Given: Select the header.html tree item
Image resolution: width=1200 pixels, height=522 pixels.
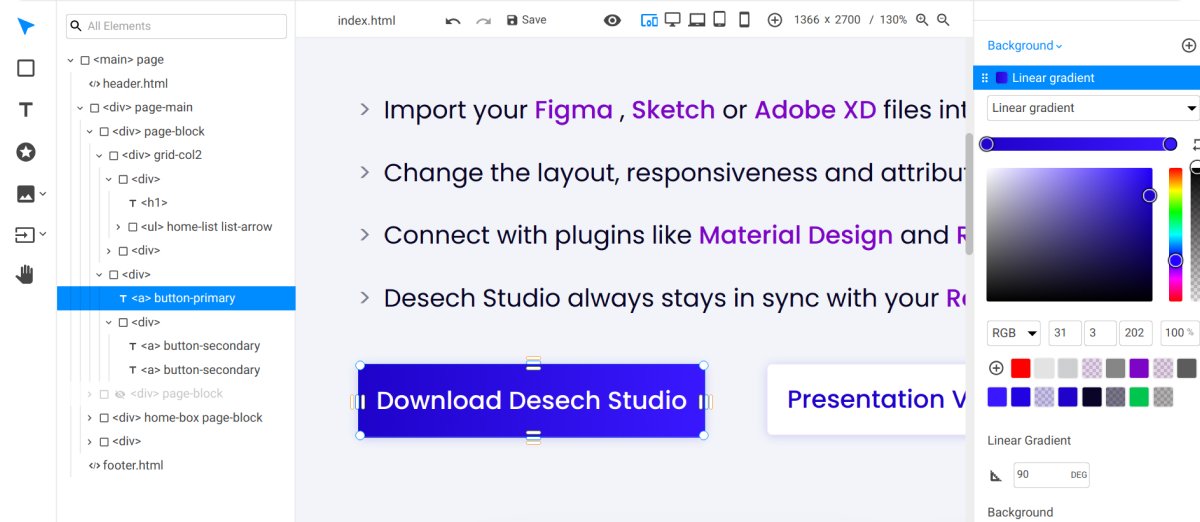Looking at the screenshot, I should [135, 84].
